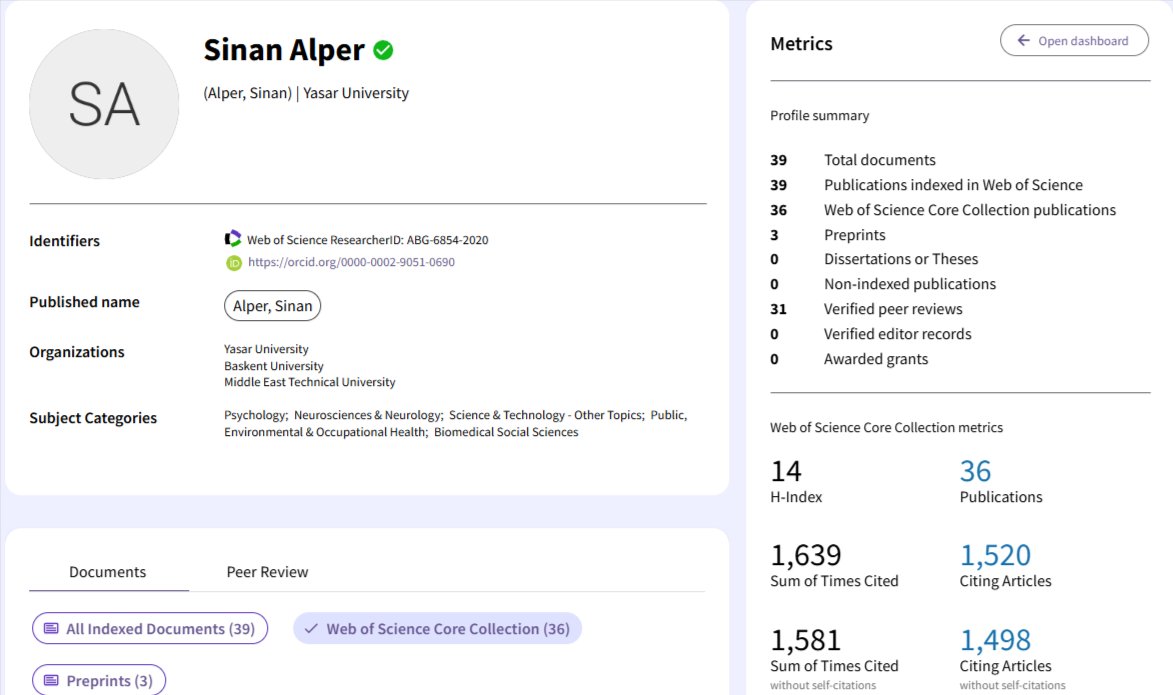Click the (Alper, Sinan) | Yasar University subtitle

click(306, 93)
